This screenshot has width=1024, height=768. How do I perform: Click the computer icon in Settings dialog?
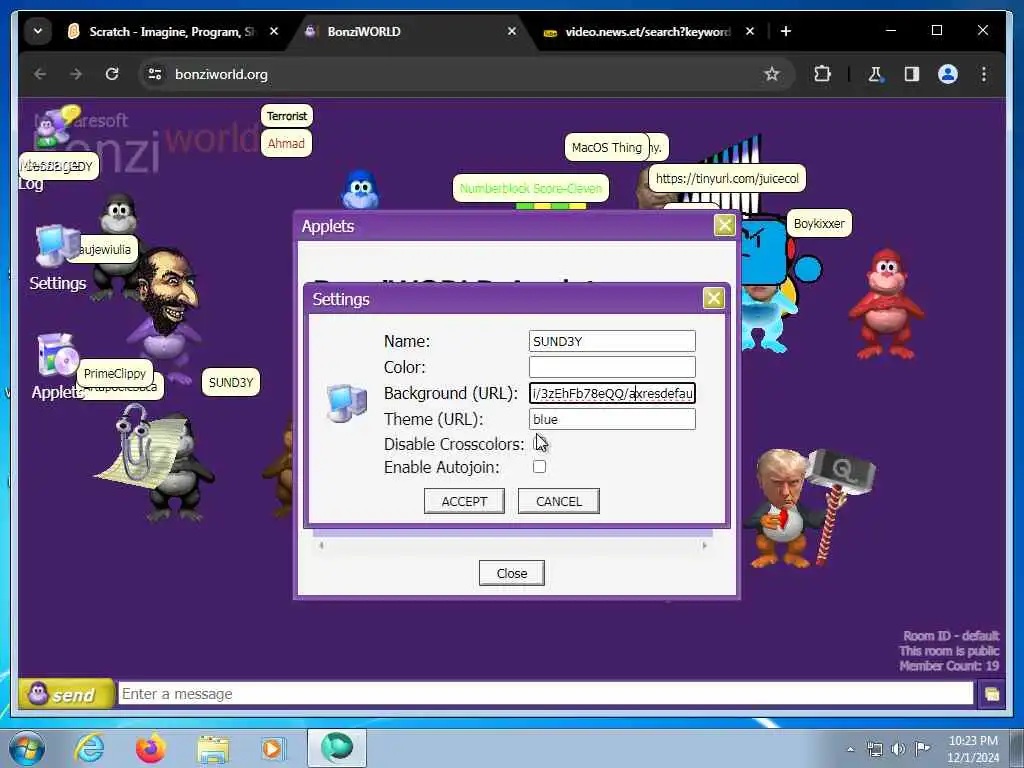coord(347,404)
